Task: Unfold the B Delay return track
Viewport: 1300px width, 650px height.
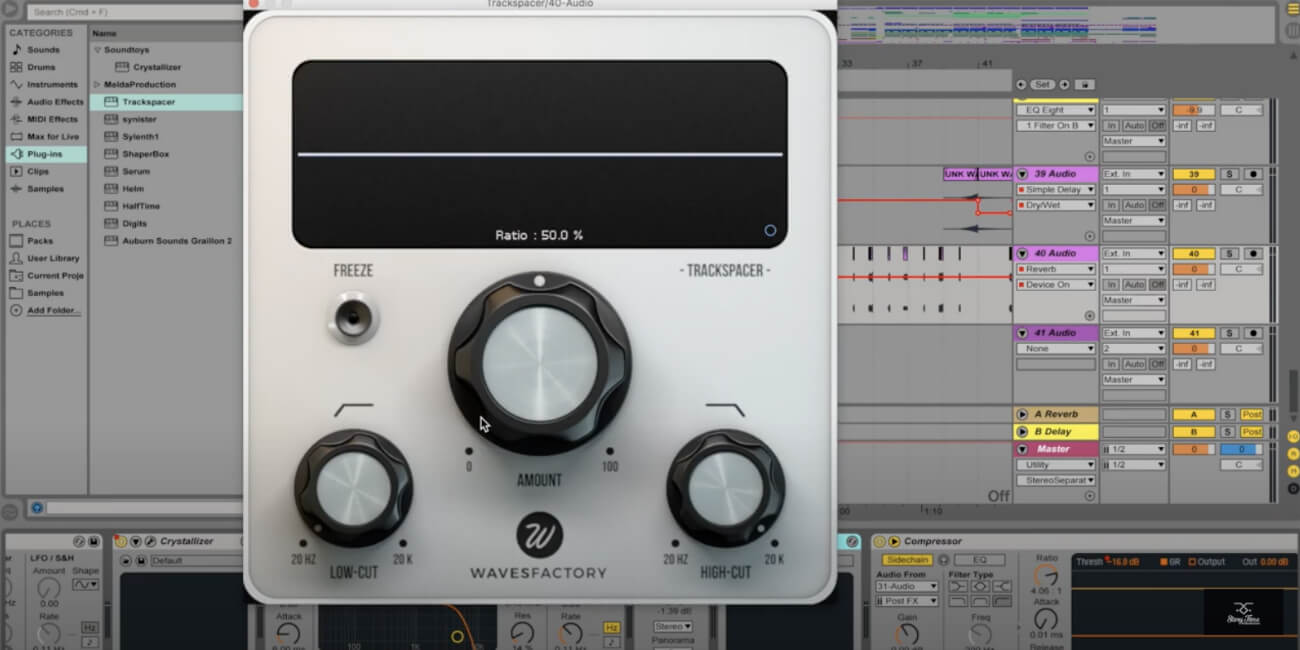Action: tap(1023, 432)
